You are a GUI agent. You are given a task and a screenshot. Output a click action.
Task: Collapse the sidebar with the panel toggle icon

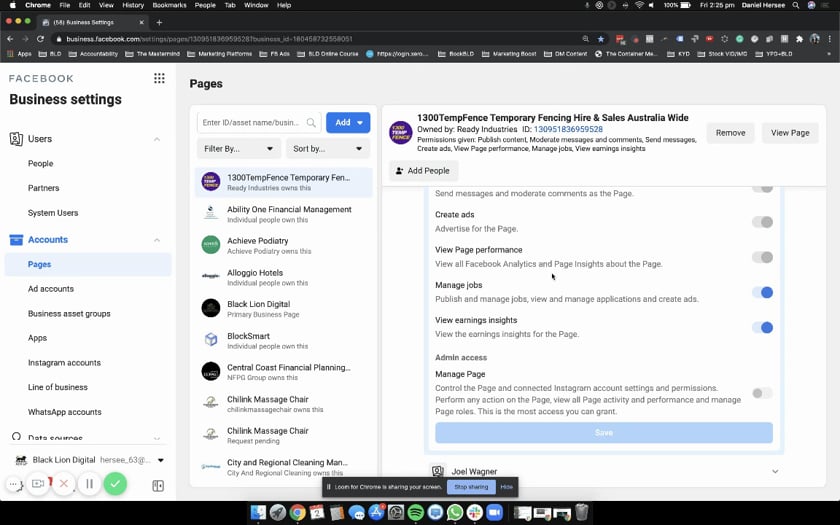click(x=158, y=485)
